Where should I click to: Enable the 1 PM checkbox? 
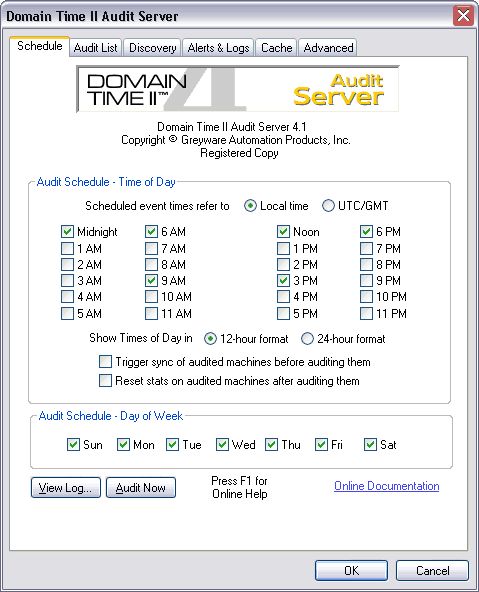[x=283, y=248]
